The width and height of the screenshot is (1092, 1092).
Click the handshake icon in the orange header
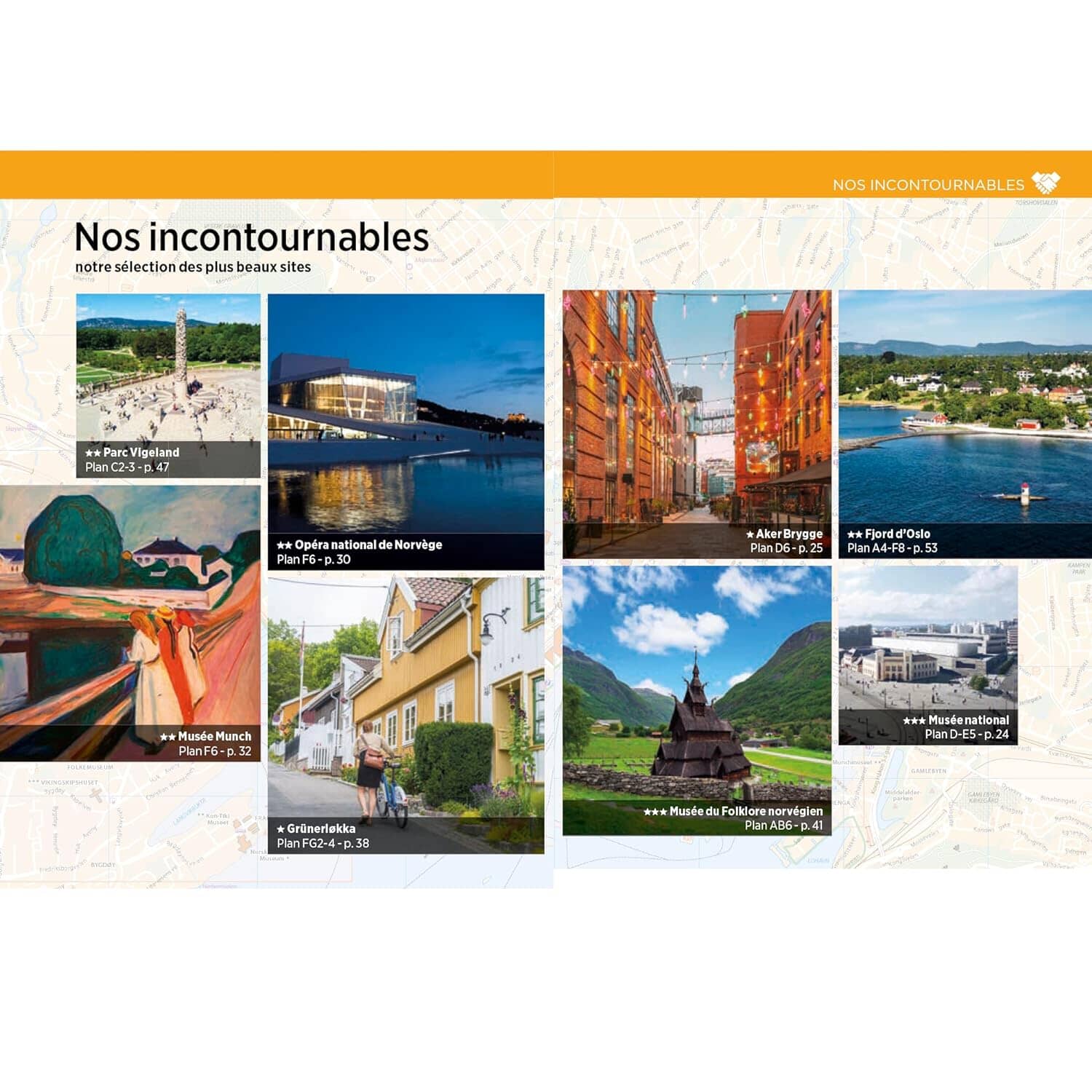[x=1046, y=181]
